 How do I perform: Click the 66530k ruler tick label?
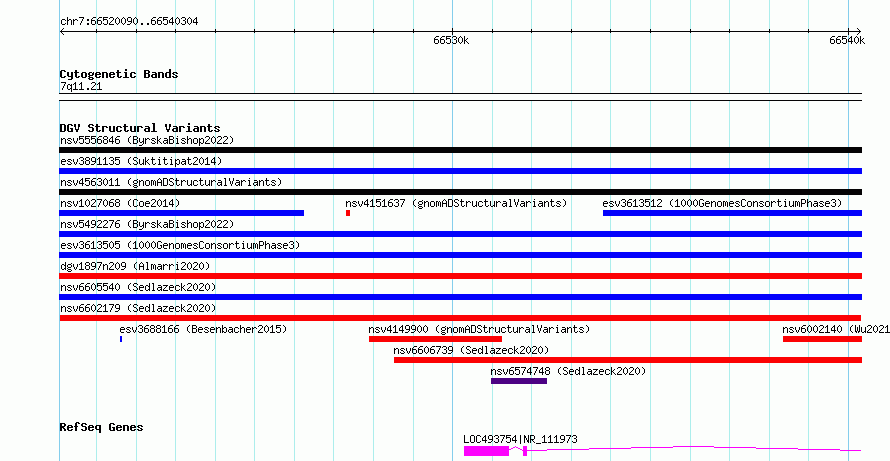click(x=451, y=40)
